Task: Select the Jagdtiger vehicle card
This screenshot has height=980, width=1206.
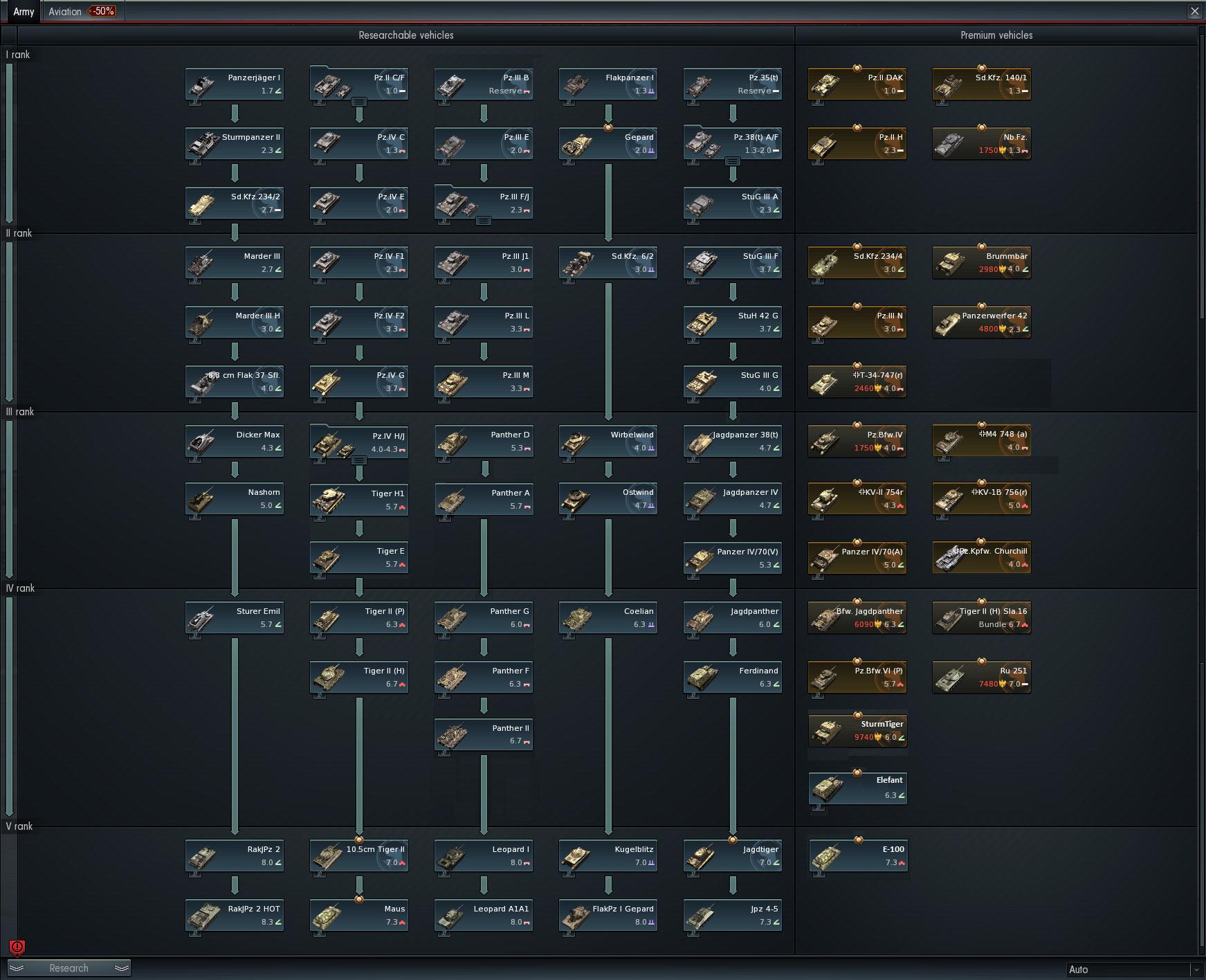Action: [733, 855]
